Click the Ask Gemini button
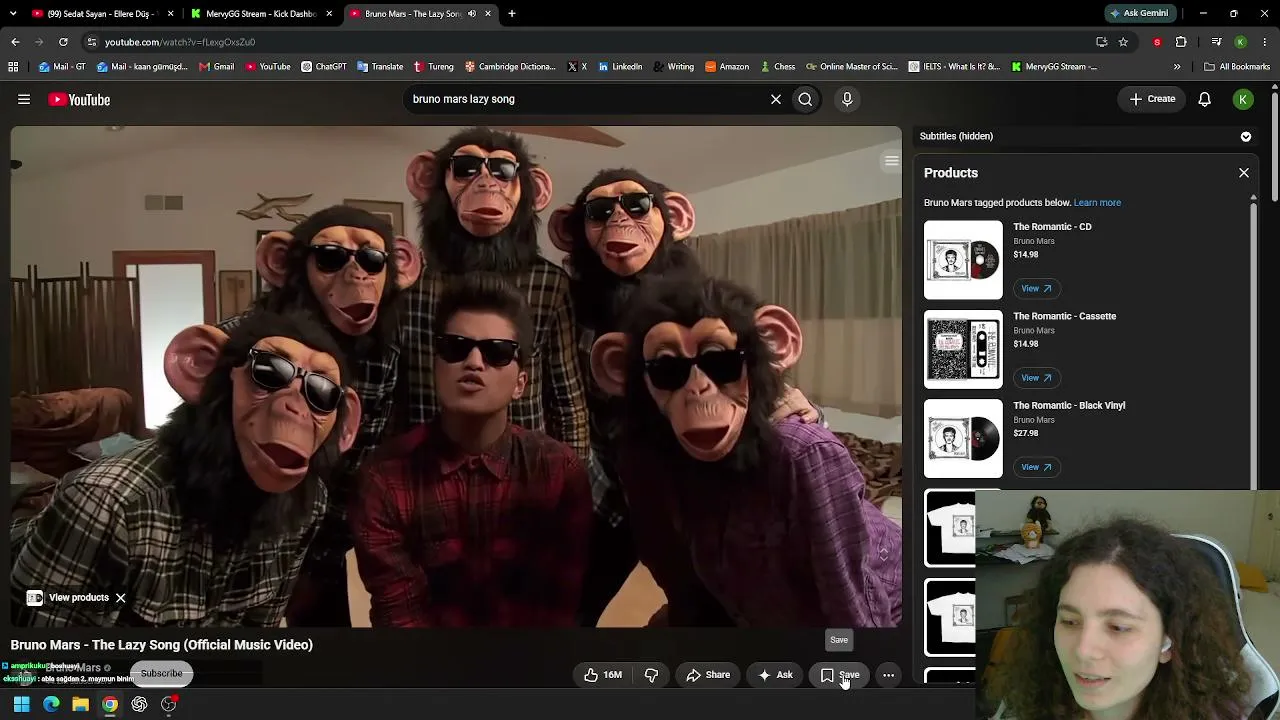This screenshot has width=1280, height=720. point(1139,14)
